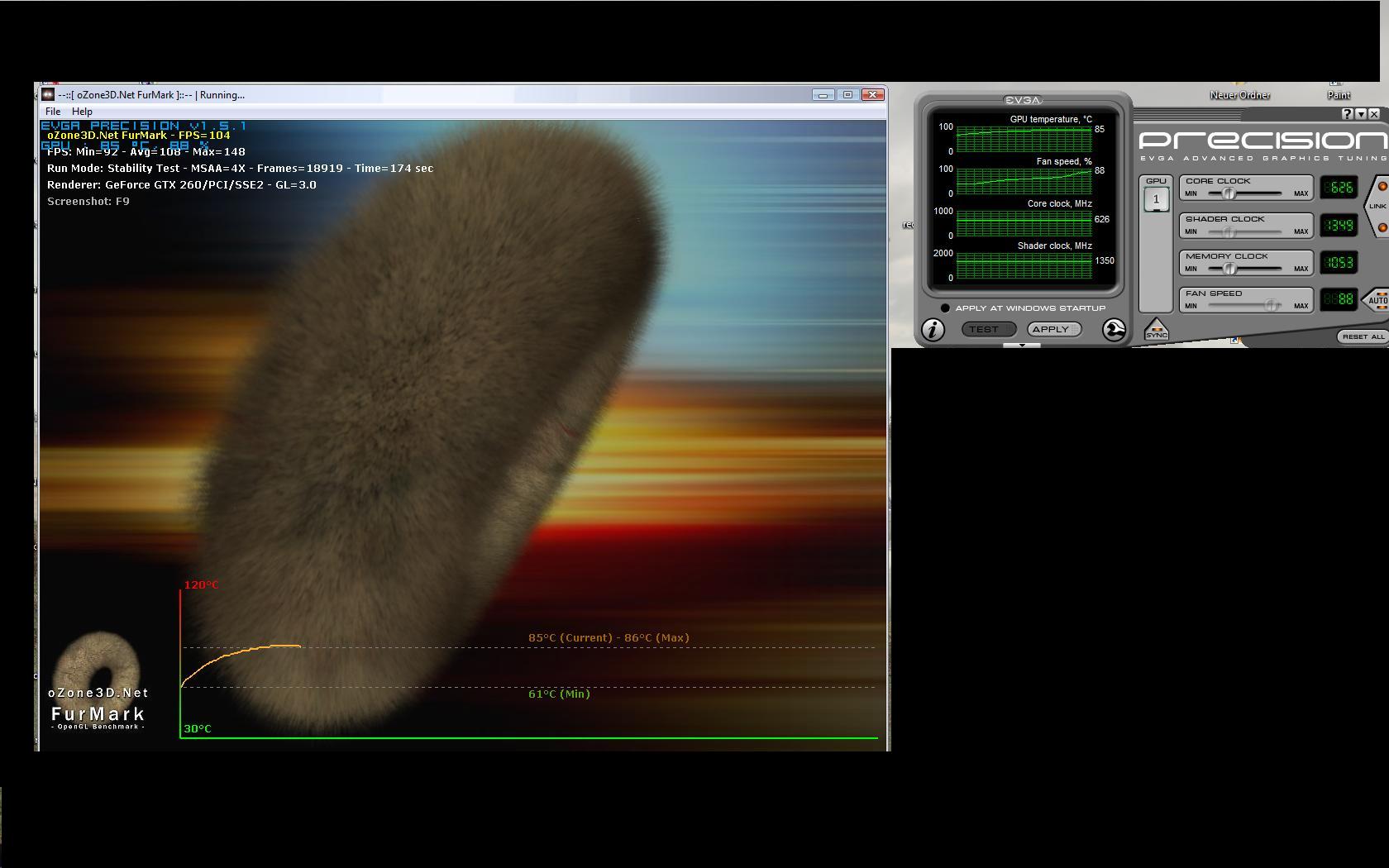Click the '120°C' graph axis label
The width and height of the screenshot is (1389, 868).
pyautogui.click(x=201, y=584)
